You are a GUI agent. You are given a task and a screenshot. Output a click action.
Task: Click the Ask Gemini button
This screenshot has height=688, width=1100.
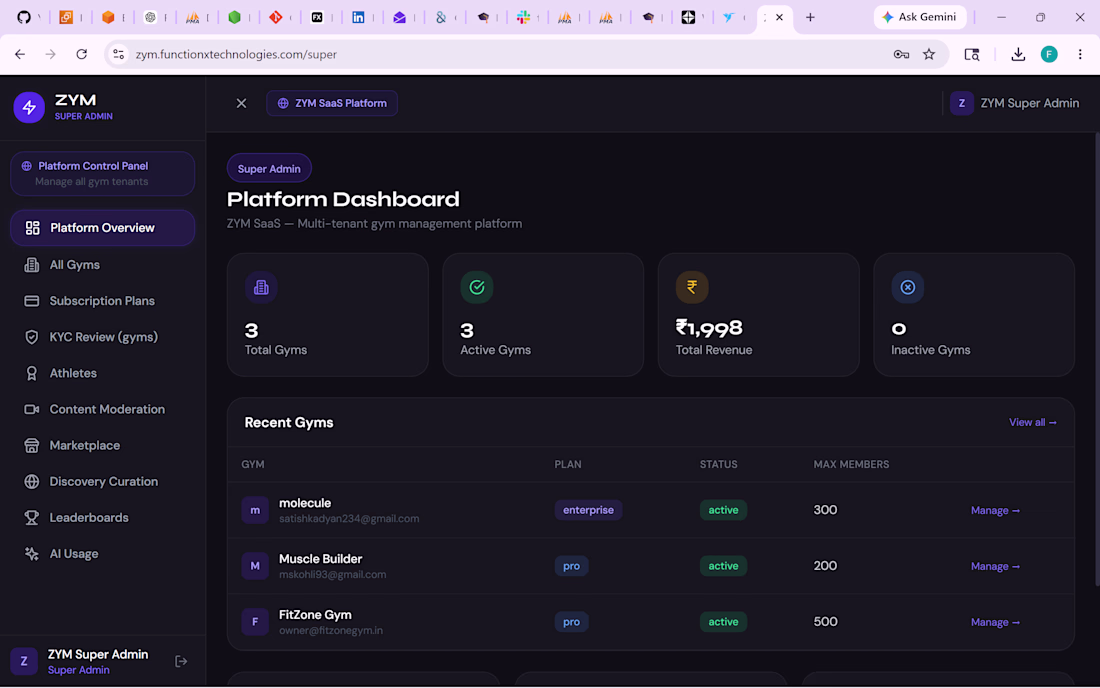[x=920, y=17]
